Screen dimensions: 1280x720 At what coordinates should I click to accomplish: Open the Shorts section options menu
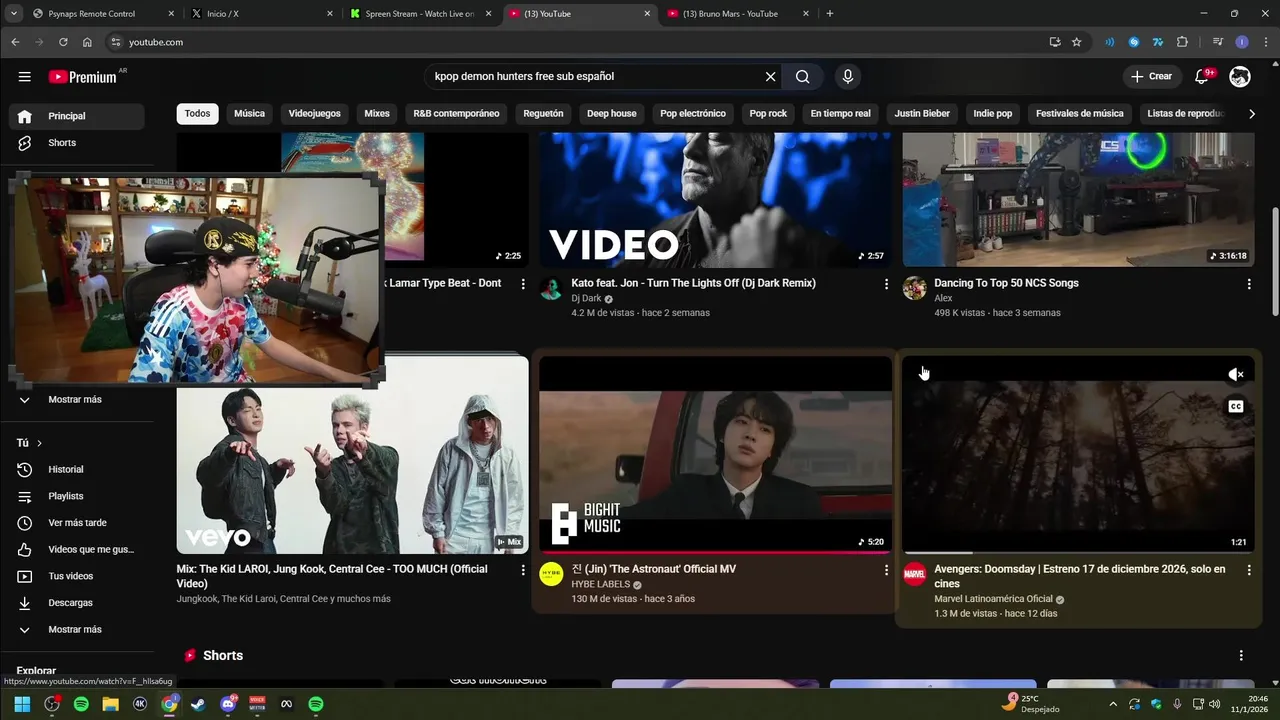[x=1241, y=656]
